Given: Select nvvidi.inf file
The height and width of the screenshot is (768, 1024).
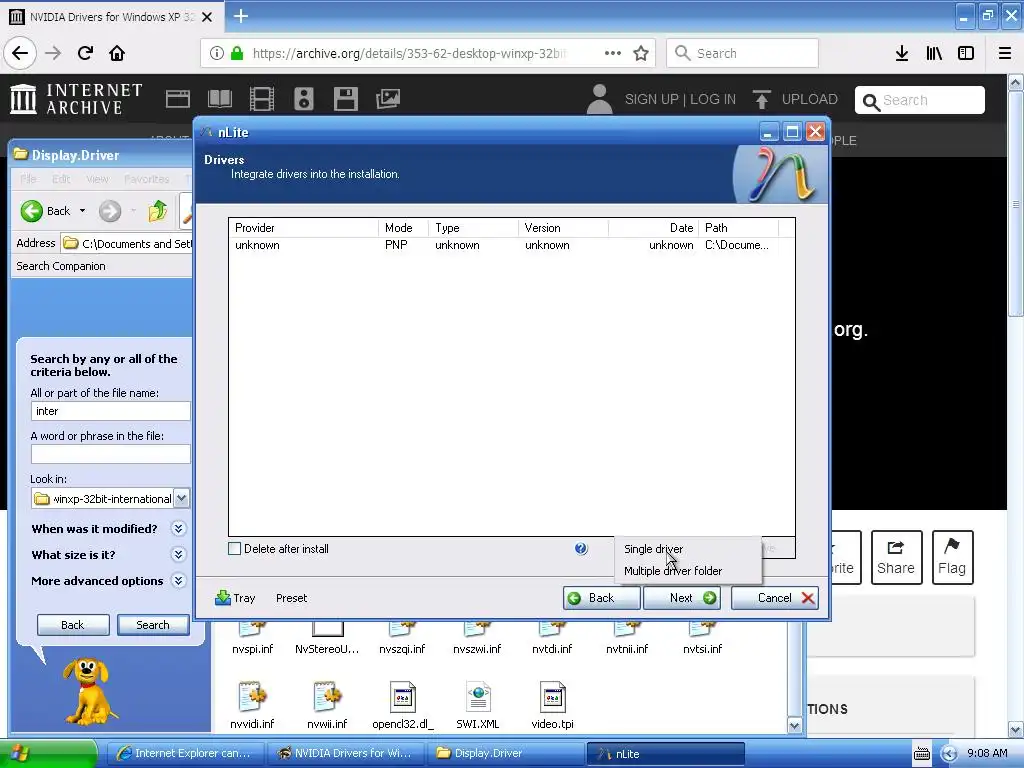Looking at the screenshot, I should (252, 705).
